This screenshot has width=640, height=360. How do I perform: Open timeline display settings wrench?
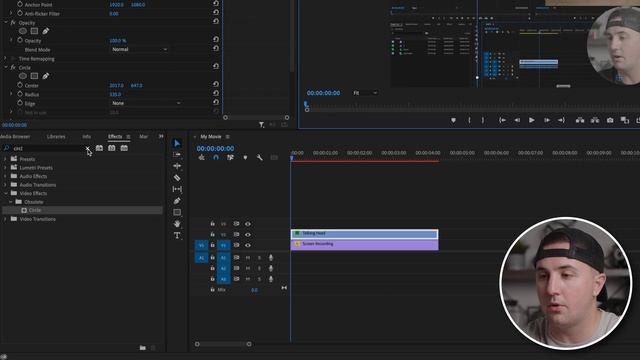(260, 158)
